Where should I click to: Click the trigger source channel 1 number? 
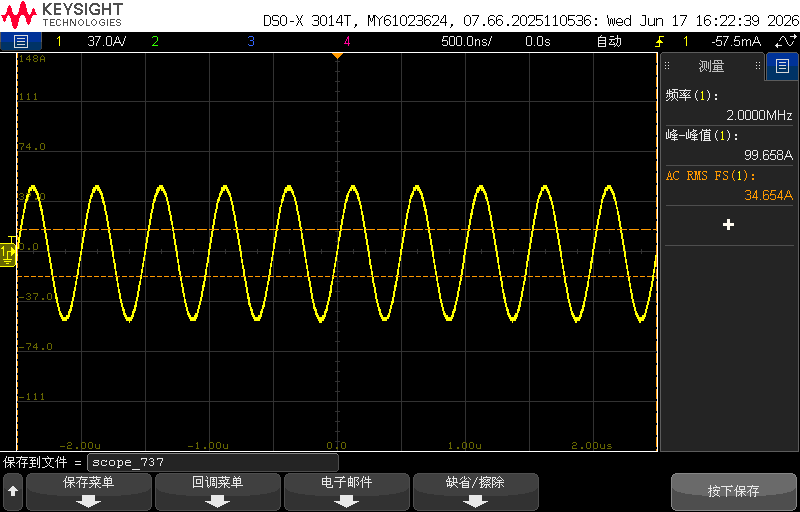[686, 41]
